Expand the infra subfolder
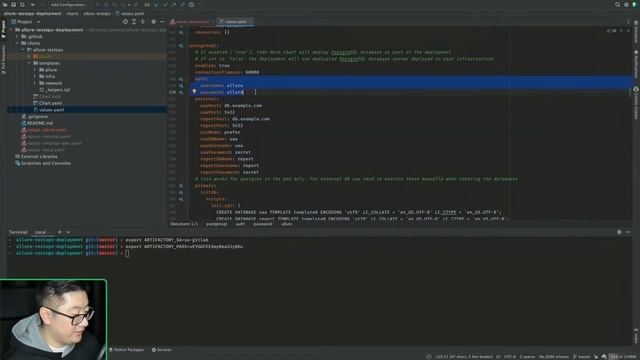 (35, 76)
